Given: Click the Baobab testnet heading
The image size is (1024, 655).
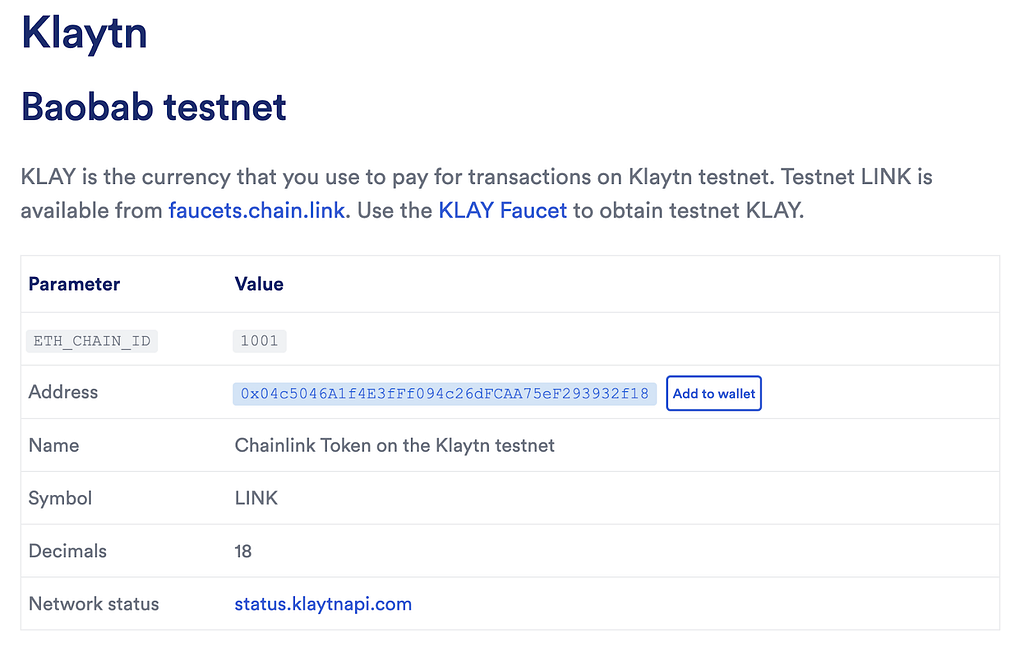Looking at the screenshot, I should pyautogui.click(x=154, y=106).
